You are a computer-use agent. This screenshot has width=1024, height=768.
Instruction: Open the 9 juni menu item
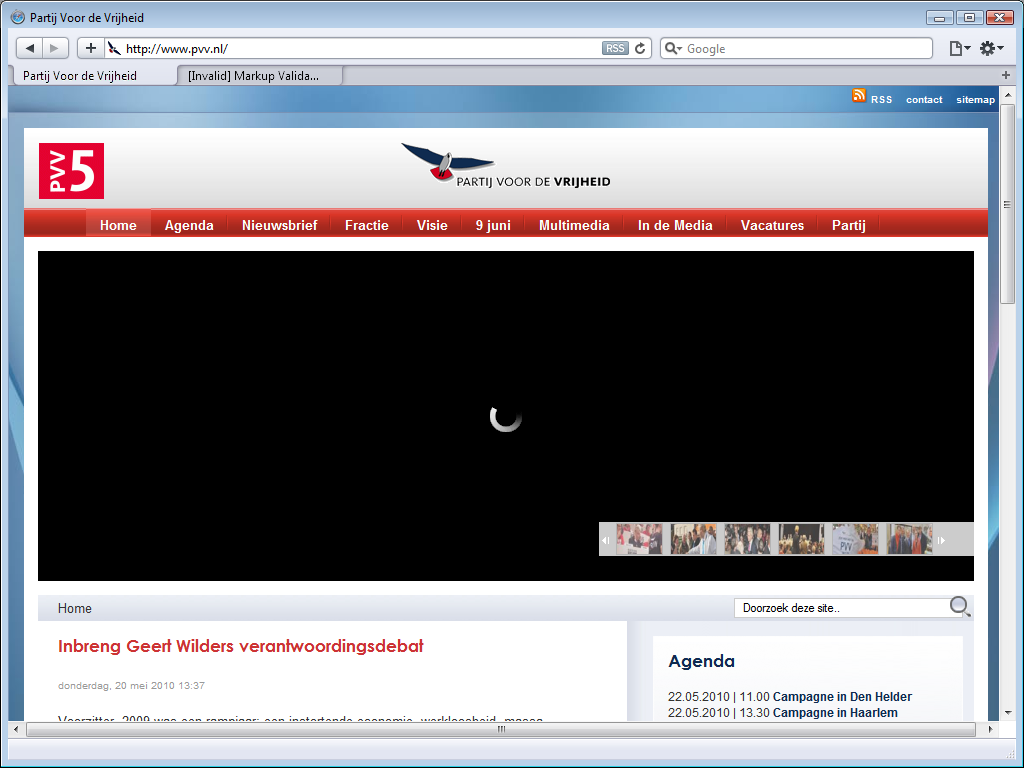(493, 225)
